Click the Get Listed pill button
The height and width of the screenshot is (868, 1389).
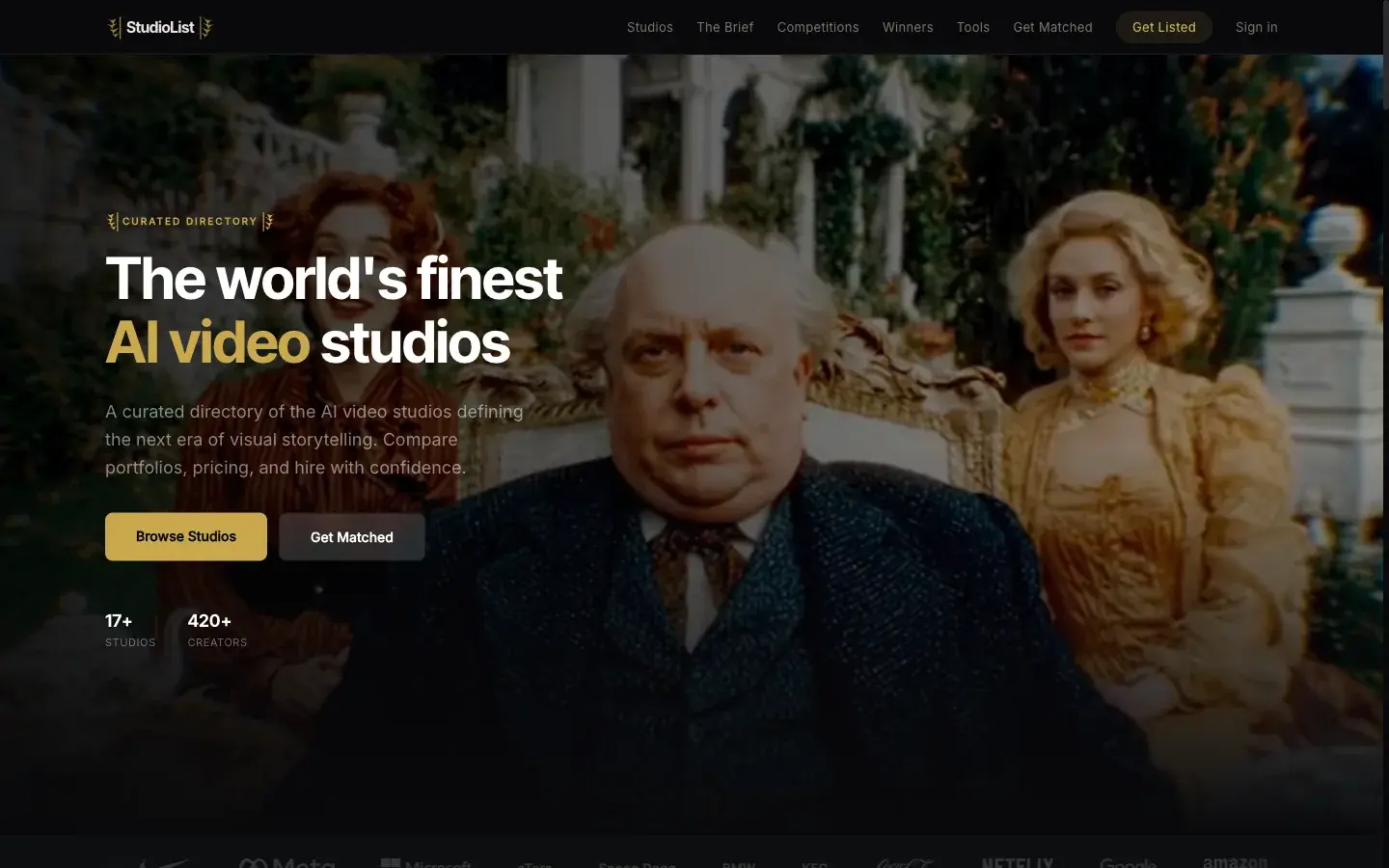pyautogui.click(x=1163, y=27)
